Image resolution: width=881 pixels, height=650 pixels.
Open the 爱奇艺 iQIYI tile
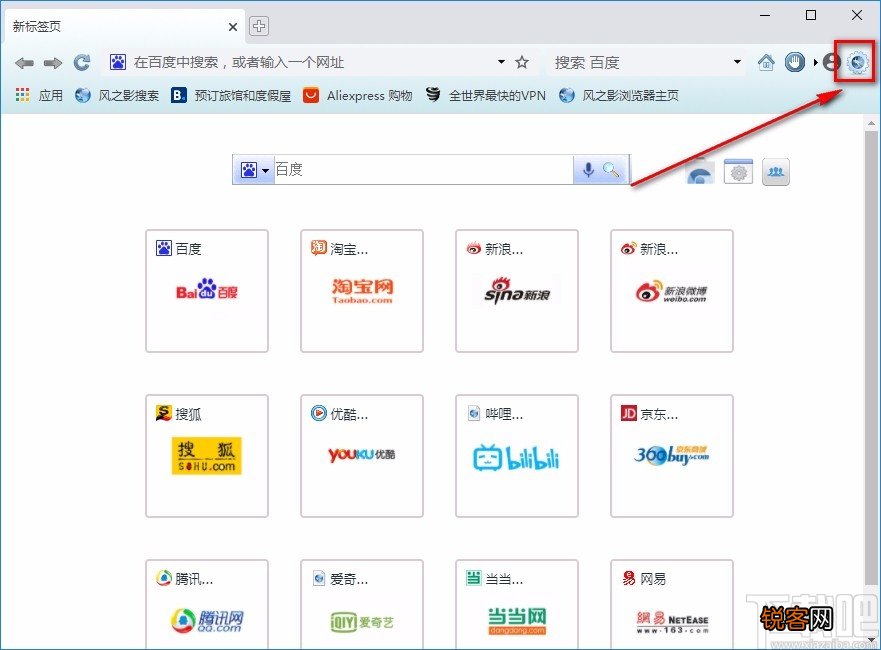tap(362, 604)
